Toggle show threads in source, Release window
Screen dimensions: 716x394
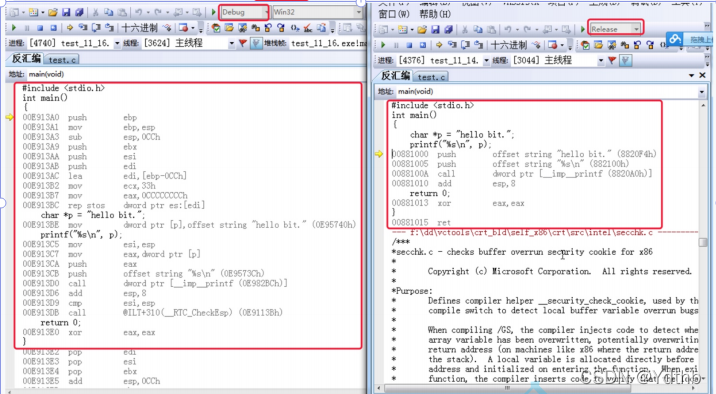[626, 60]
